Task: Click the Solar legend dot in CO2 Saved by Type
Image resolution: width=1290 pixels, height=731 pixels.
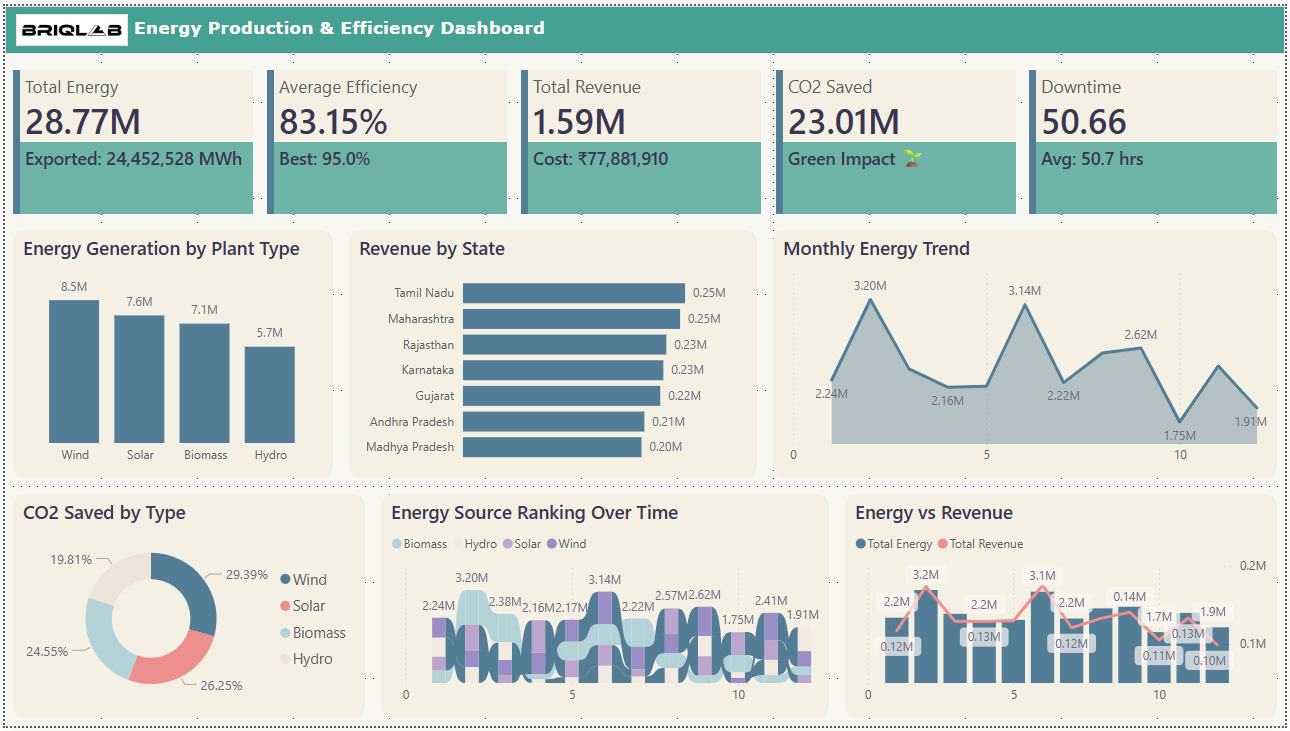Action: point(286,606)
